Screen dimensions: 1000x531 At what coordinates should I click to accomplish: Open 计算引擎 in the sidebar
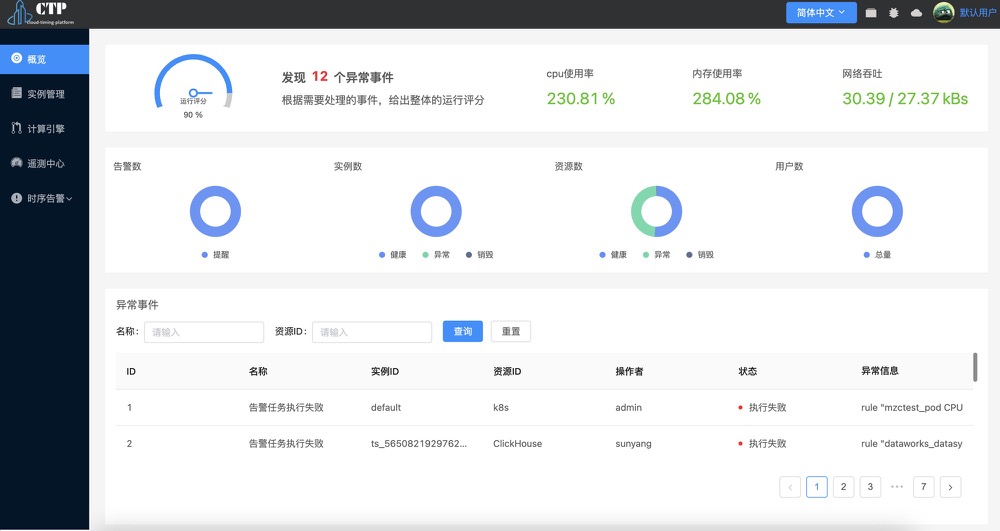click(45, 129)
